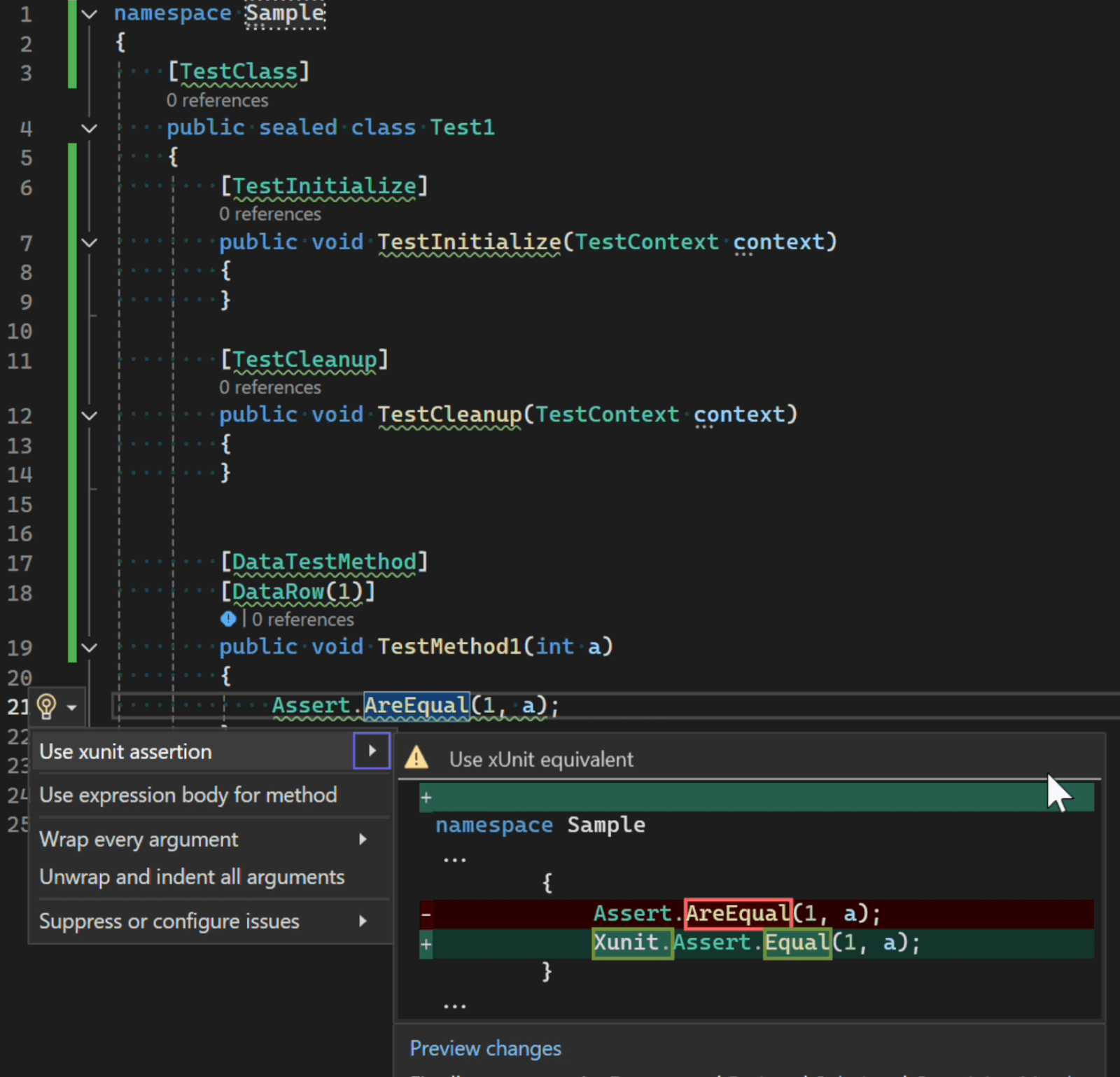Viewport: 1120px width, 1077px height.
Task: Click the red minus marker on removed line
Action: click(x=426, y=914)
